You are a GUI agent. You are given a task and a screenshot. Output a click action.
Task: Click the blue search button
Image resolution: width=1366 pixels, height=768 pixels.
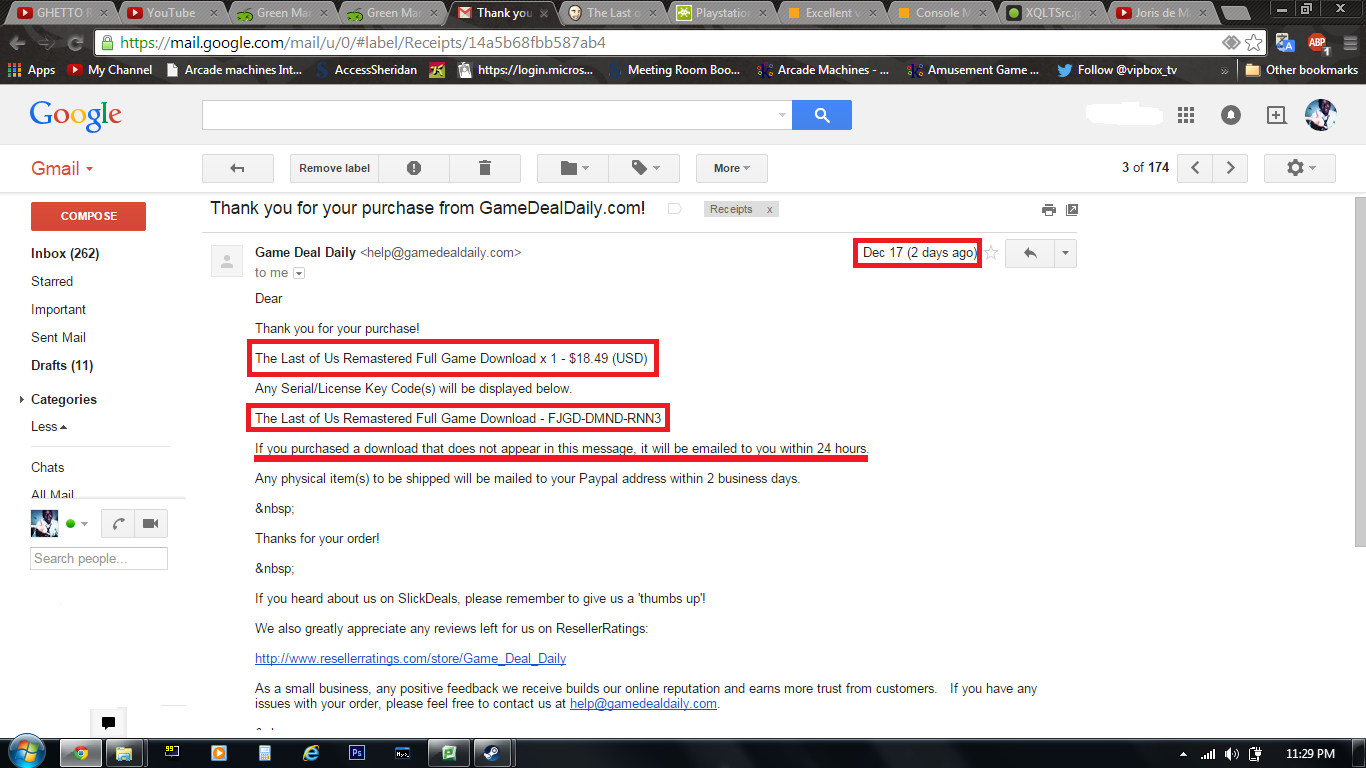coord(822,115)
